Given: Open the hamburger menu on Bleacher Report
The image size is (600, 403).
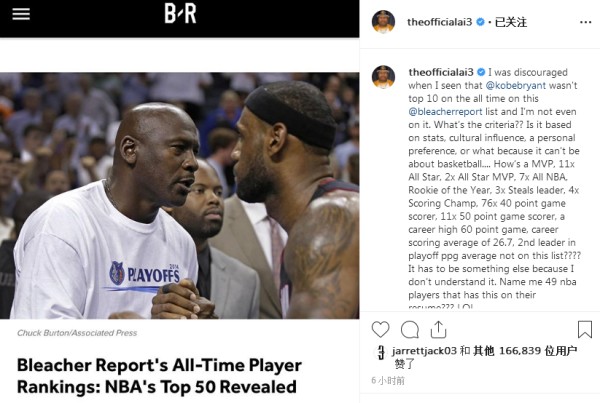Looking at the screenshot, I should coord(21,14).
